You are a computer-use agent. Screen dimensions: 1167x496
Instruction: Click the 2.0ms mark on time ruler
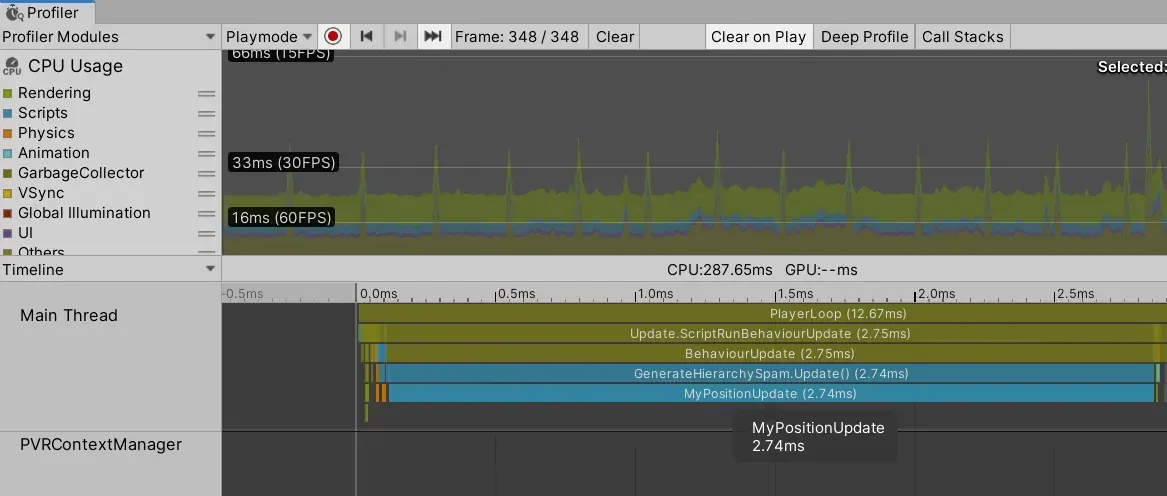pyautogui.click(x=936, y=294)
